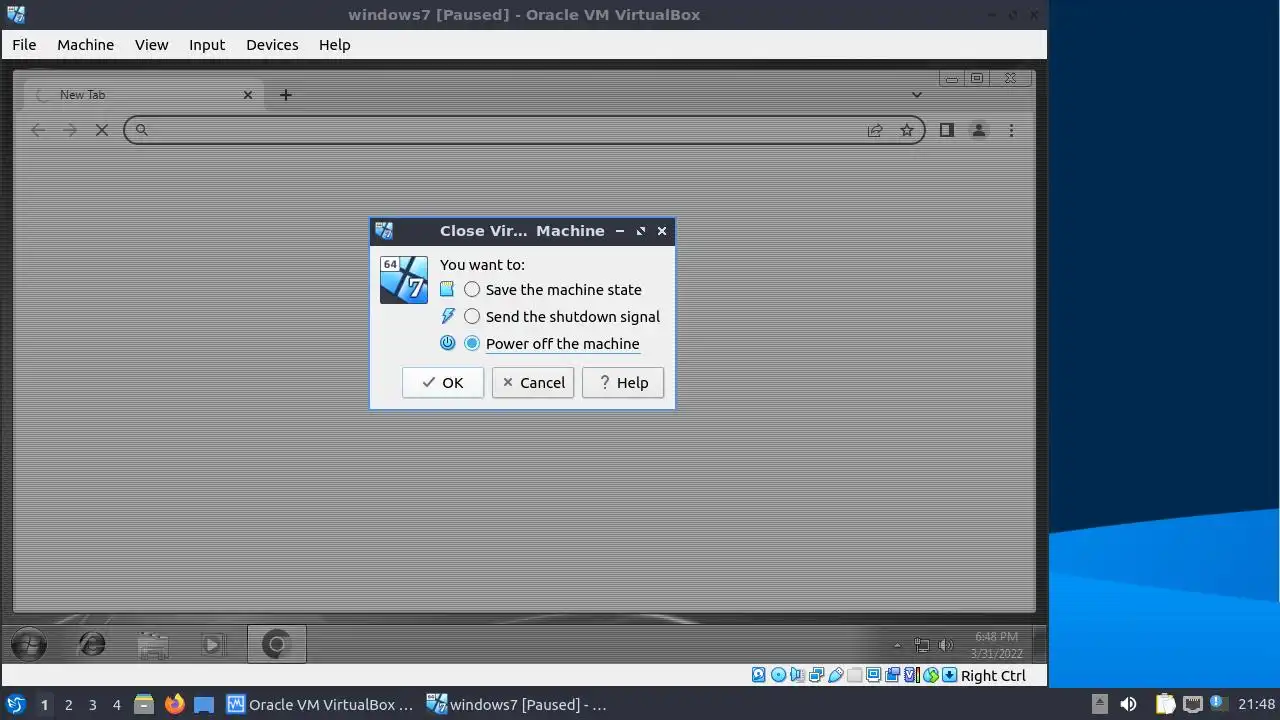The height and width of the screenshot is (720, 1280).
Task: Click audio status bar icon
Action: point(797,675)
